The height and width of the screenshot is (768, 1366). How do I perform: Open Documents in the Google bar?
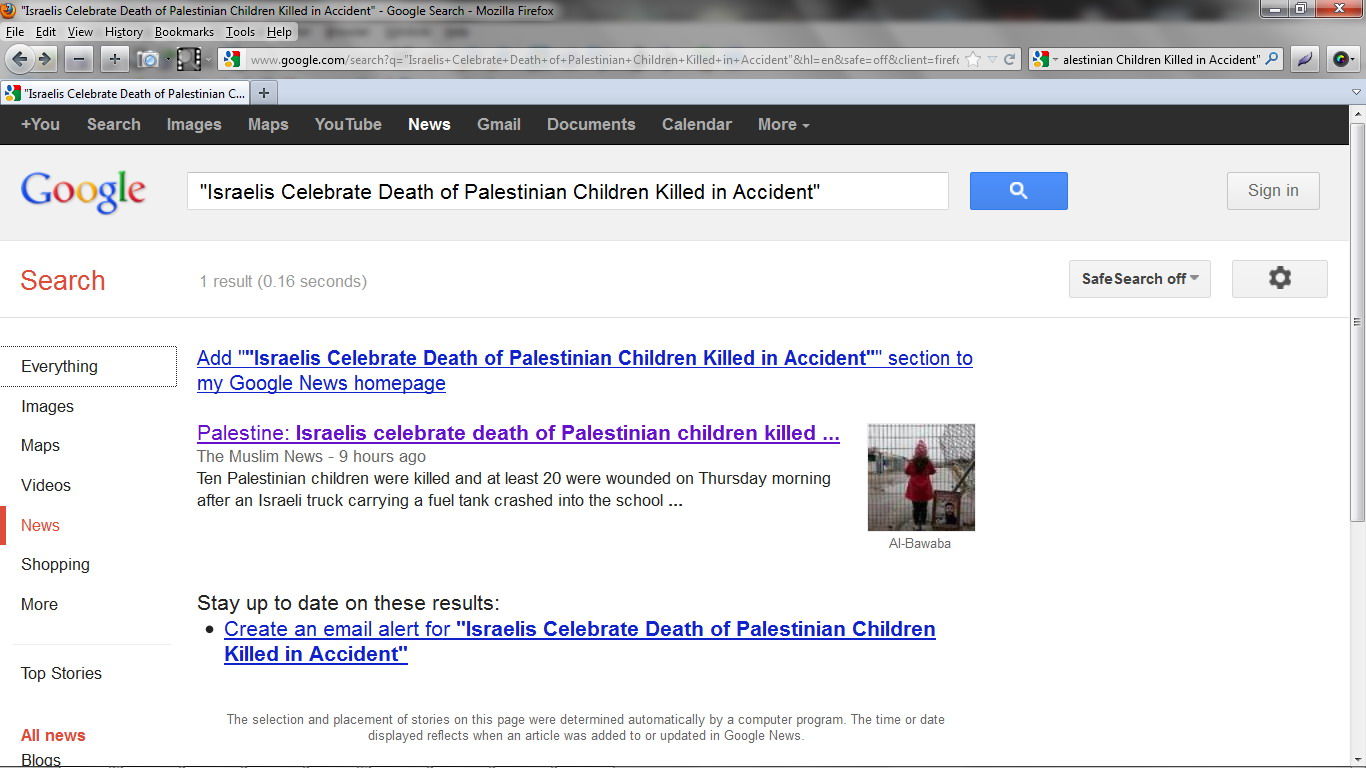pos(591,124)
